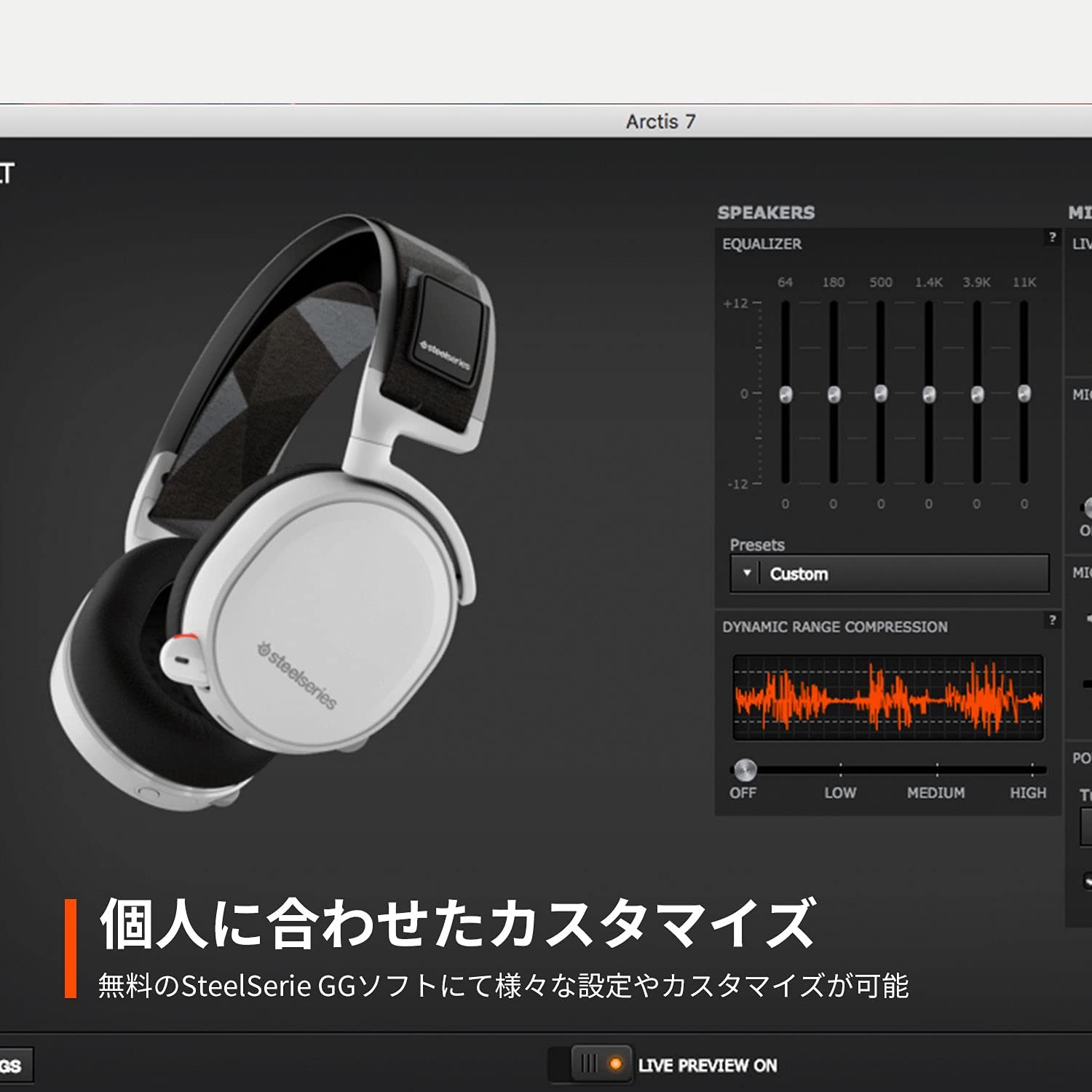
Task: Click the 64 Hz equalizer slider handle
Action: coord(786,394)
